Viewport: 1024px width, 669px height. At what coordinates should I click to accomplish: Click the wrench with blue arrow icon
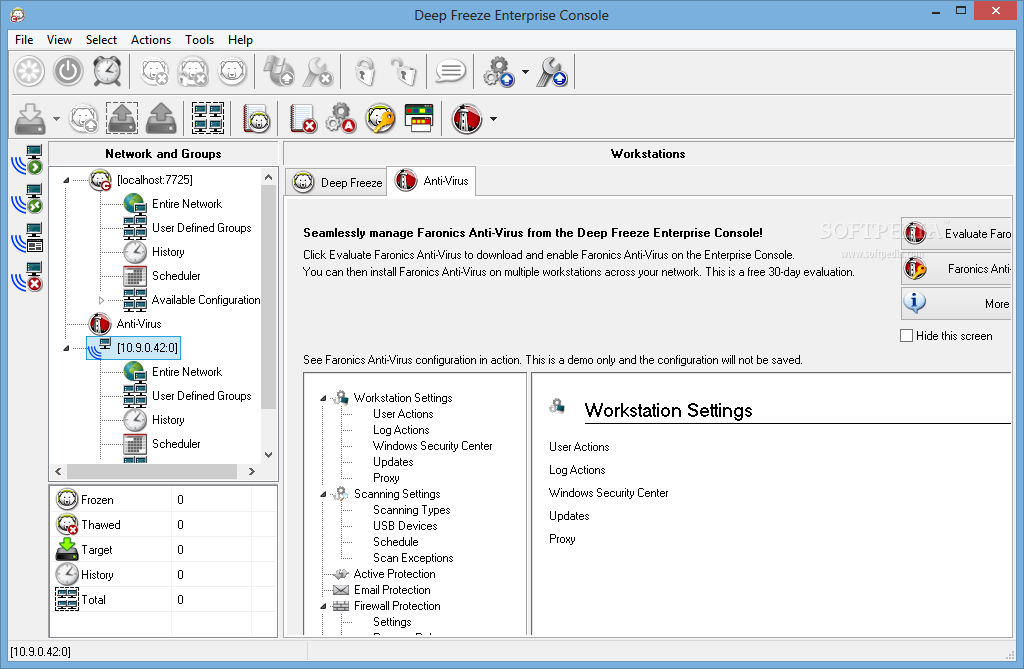552,71
